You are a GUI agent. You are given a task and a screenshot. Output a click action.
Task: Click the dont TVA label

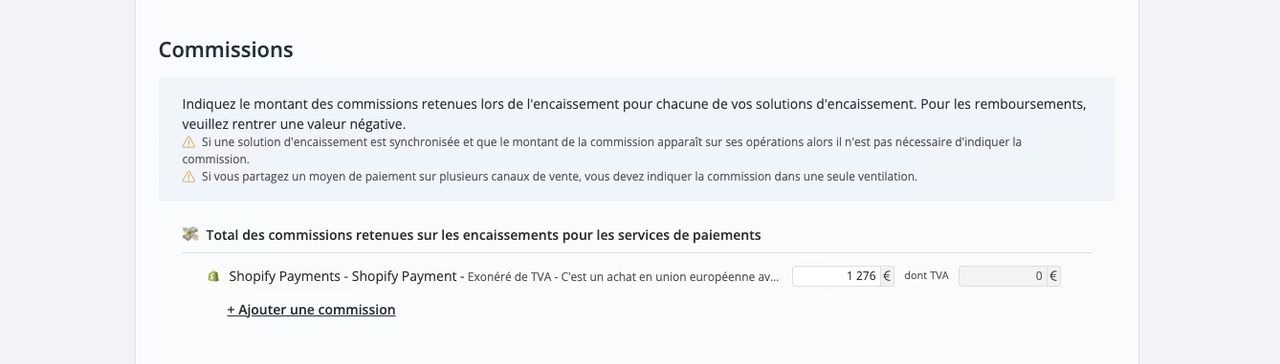926,276
